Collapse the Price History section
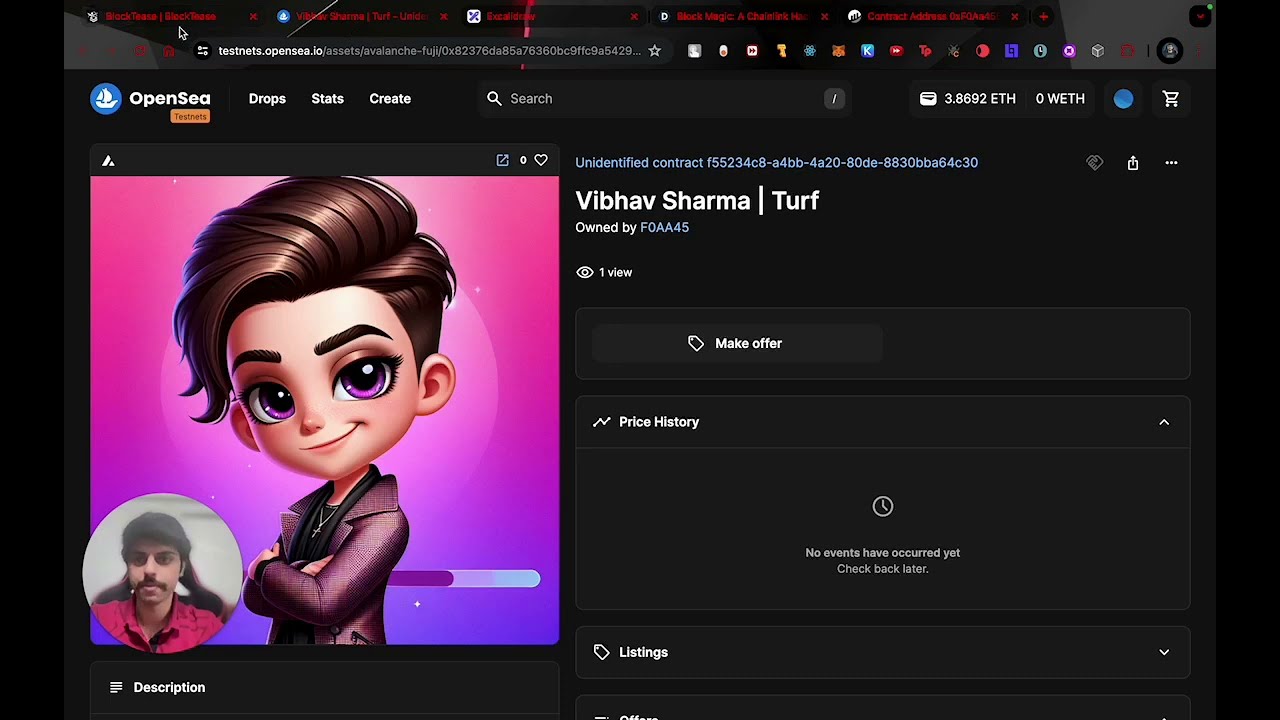Viewport: 1280px width, 720px height. [x=1163, y=422]
